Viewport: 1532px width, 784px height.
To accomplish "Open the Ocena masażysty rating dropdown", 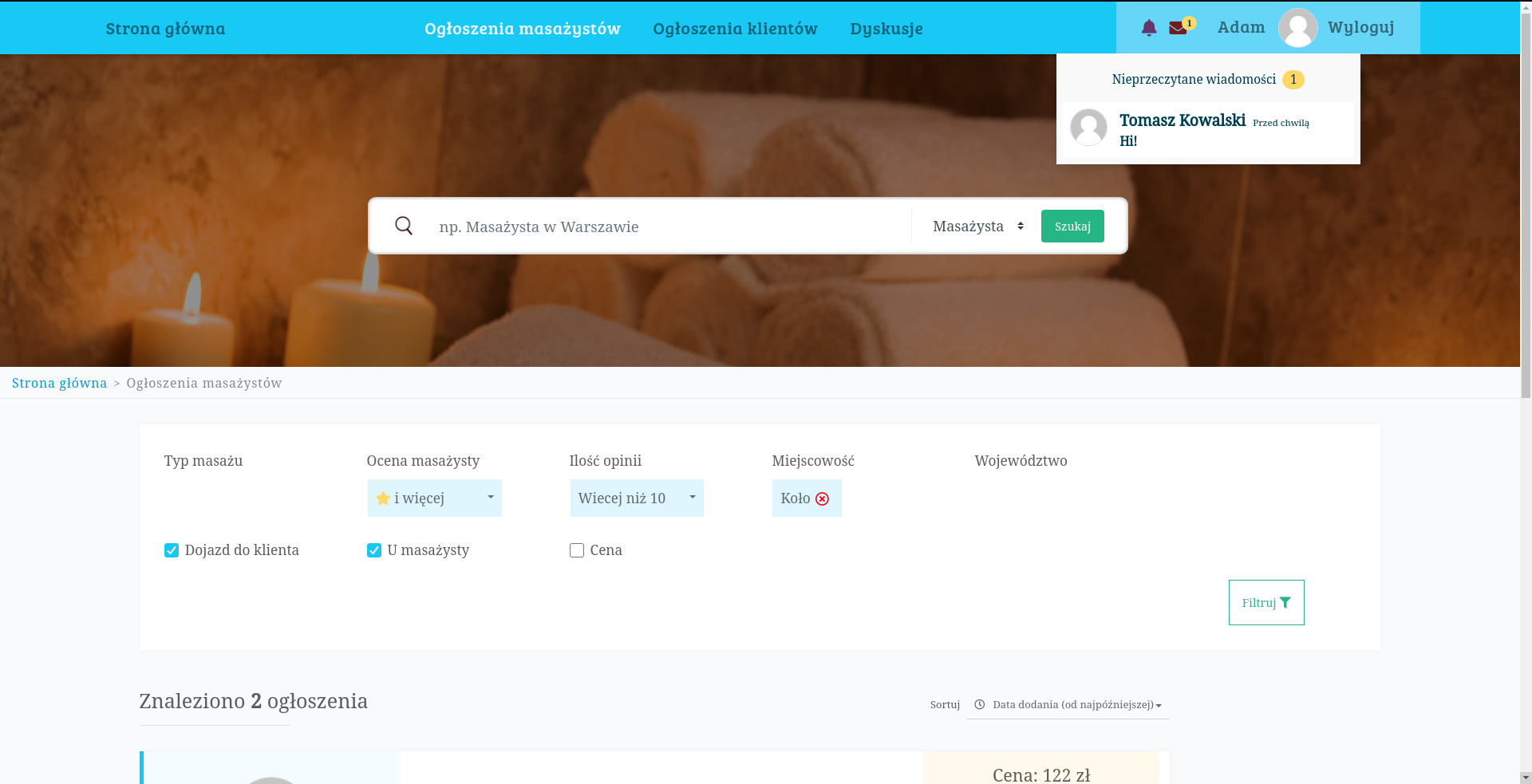I will 435,498.
